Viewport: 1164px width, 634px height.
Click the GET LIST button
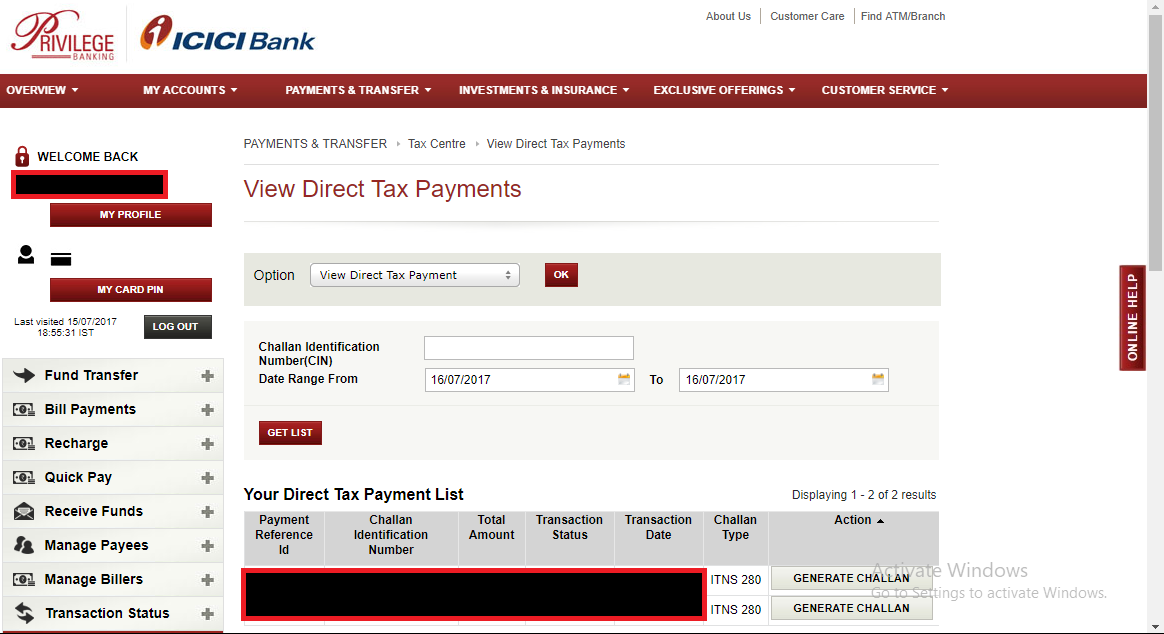[x=290, y=433]
